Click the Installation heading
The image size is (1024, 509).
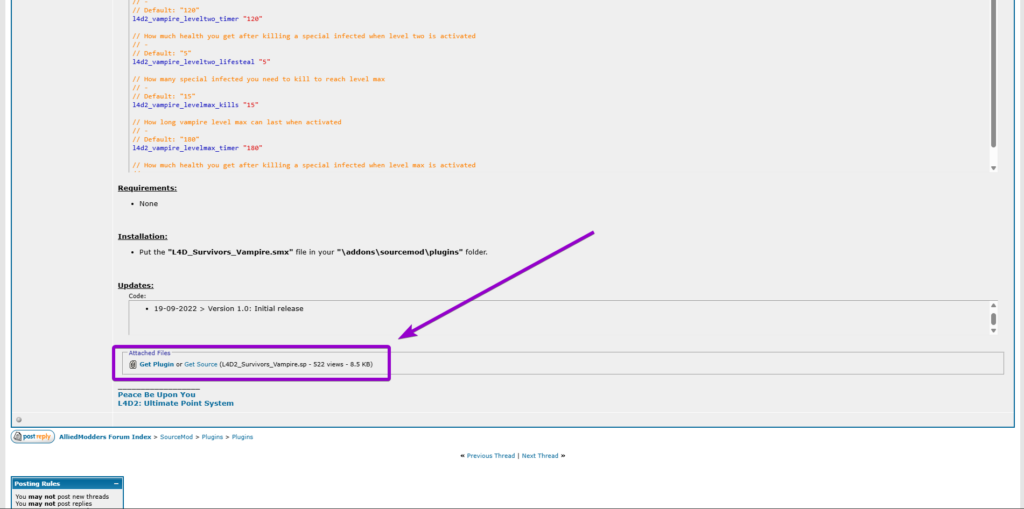pos(142,237)
